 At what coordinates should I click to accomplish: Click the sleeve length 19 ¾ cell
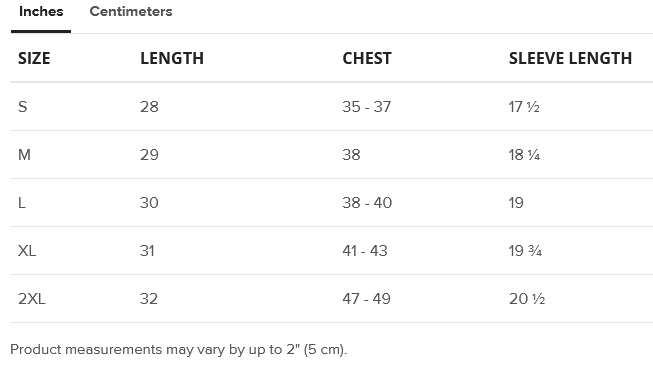click(525, 251)
